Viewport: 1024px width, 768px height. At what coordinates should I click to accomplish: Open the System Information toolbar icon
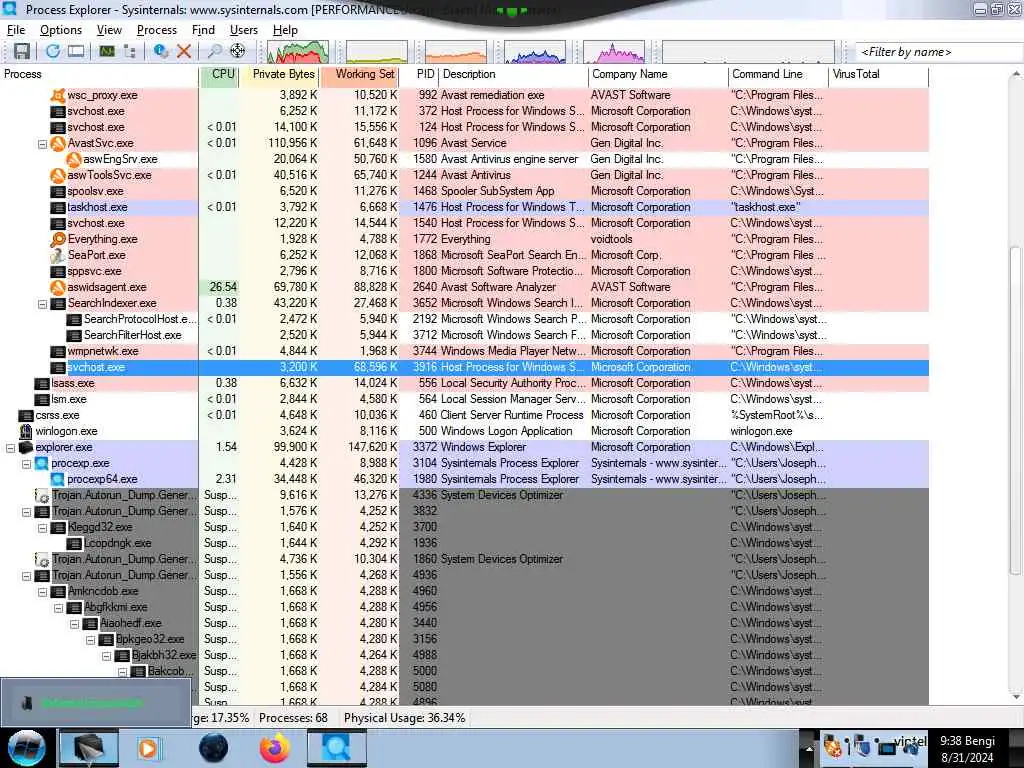tap(76, 52)
